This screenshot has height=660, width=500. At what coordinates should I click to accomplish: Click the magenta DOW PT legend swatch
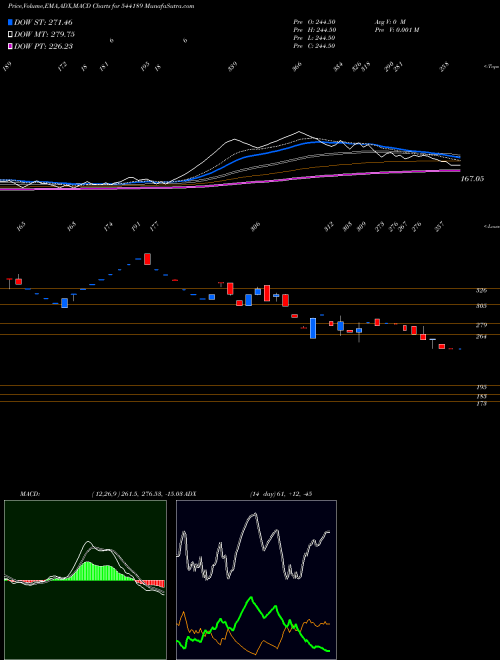(10, 46)
